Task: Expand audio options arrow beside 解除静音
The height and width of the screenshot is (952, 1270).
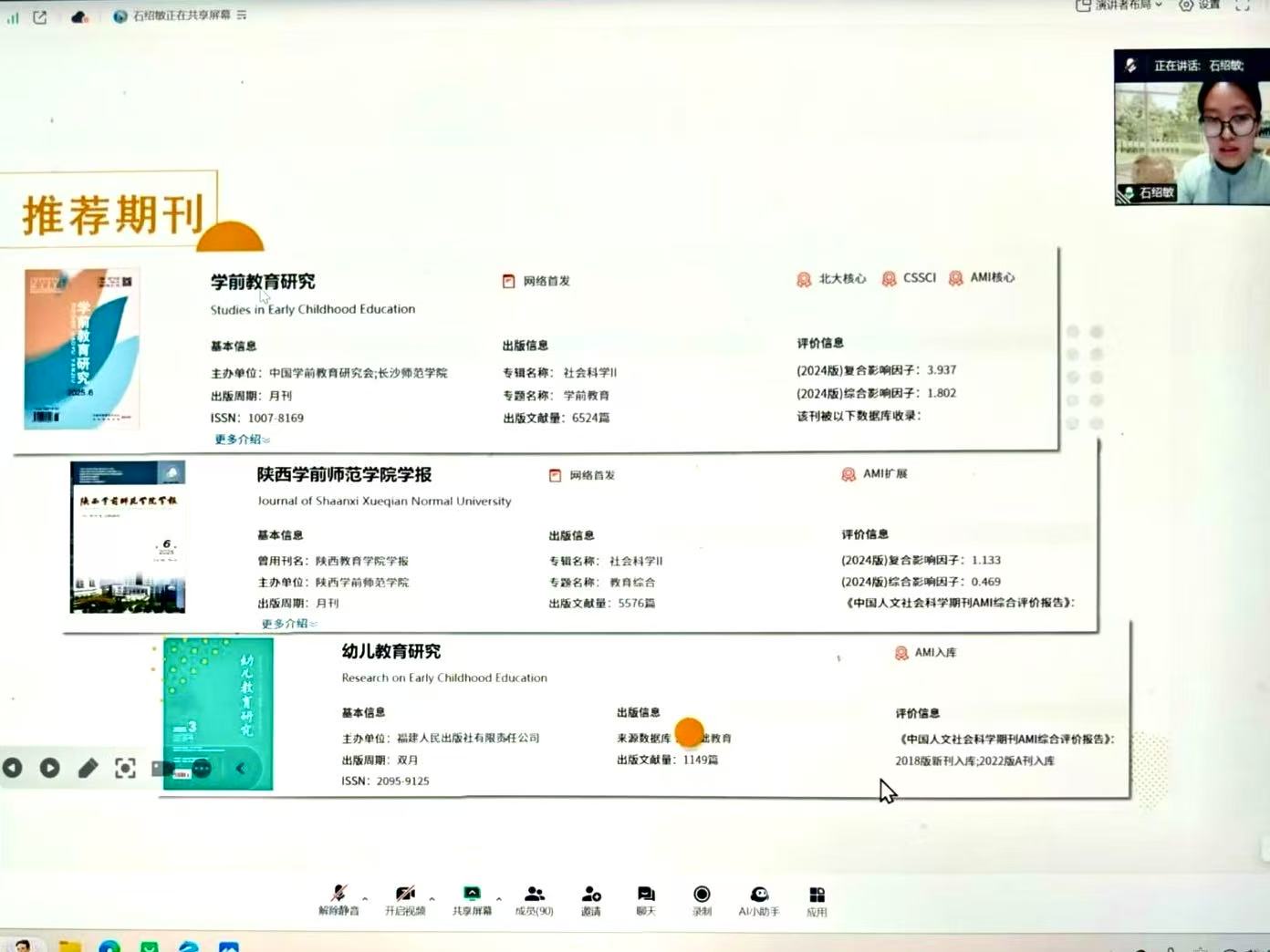Action: tap(365, 899)
